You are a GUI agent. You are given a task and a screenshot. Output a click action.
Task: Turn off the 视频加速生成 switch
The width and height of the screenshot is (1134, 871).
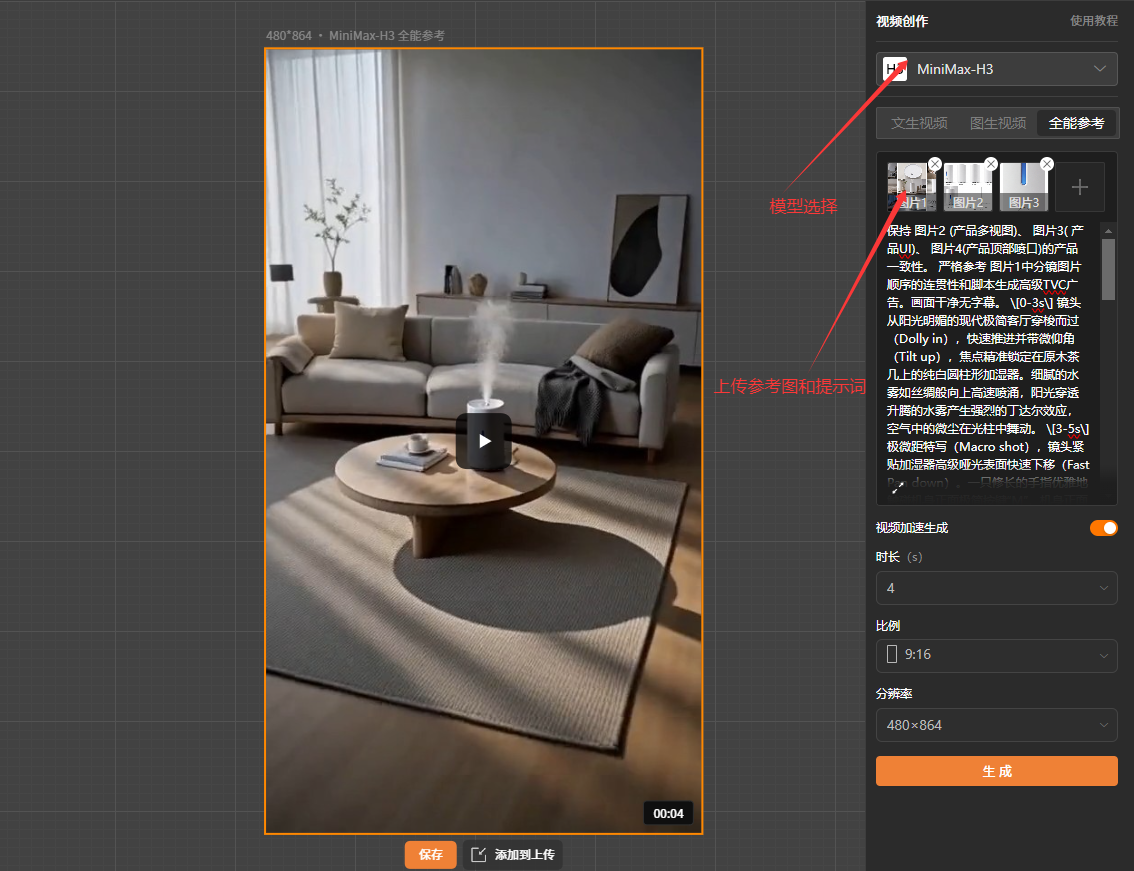pos(1104,528)
